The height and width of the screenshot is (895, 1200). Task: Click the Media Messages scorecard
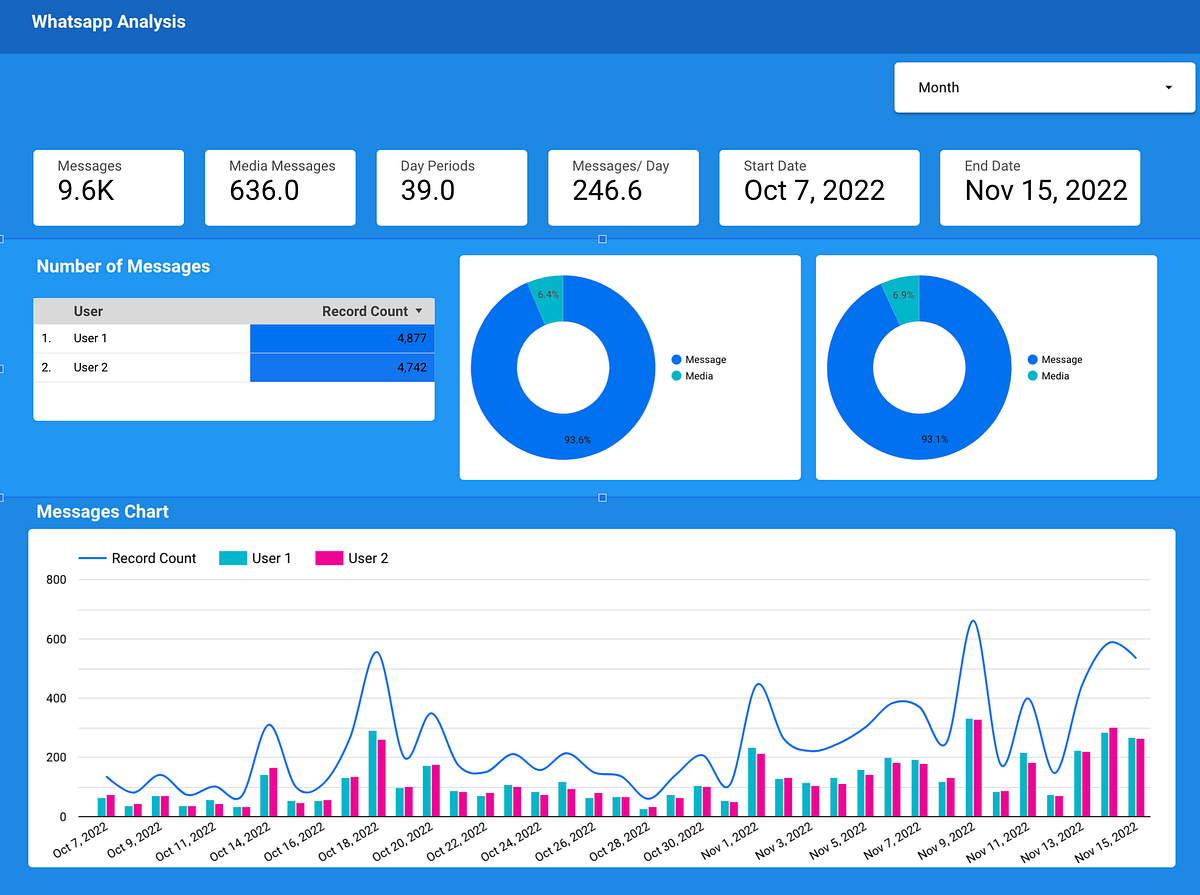point(280,187)
